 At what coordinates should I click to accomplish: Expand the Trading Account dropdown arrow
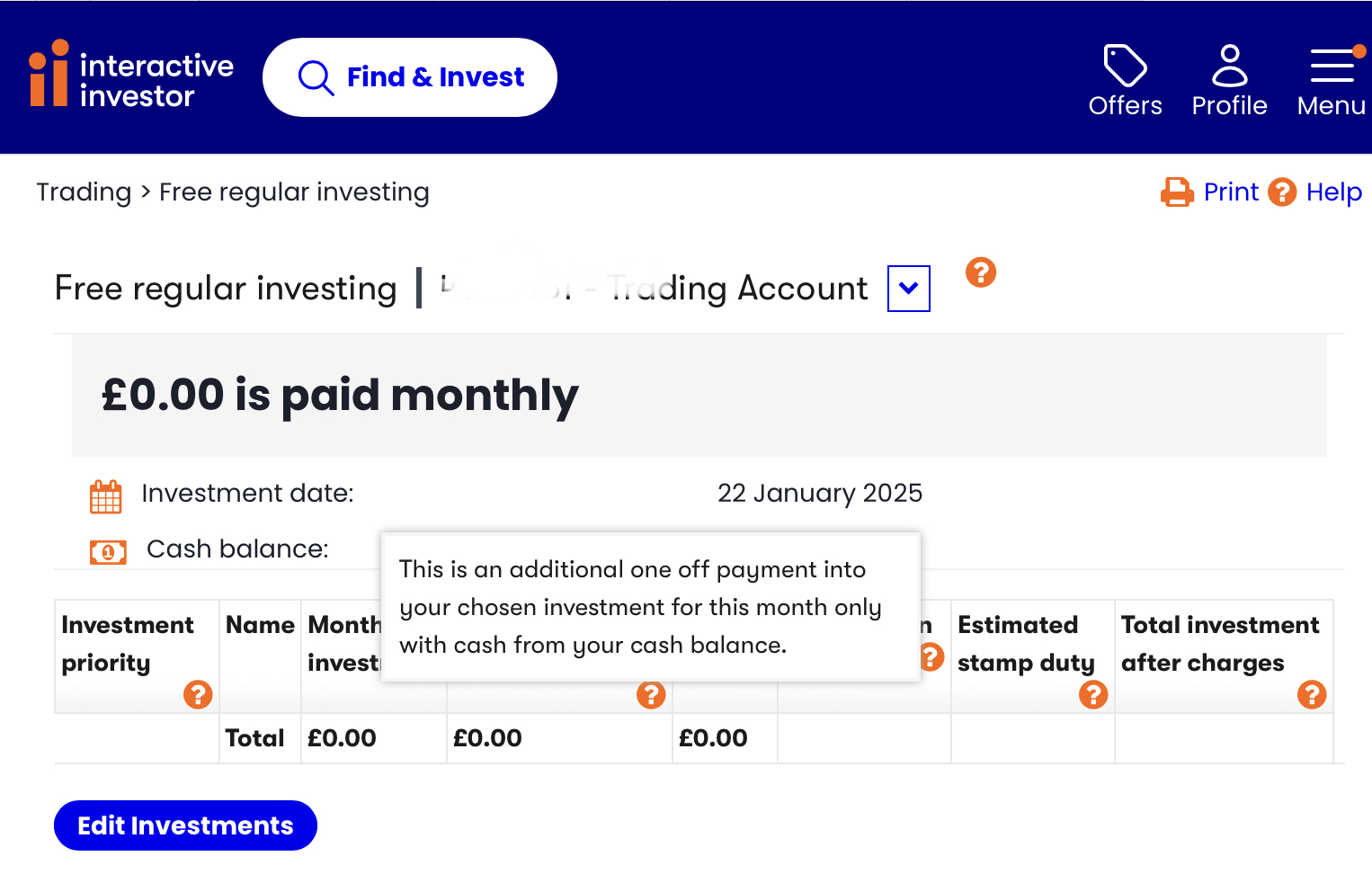tap(909, 289)
